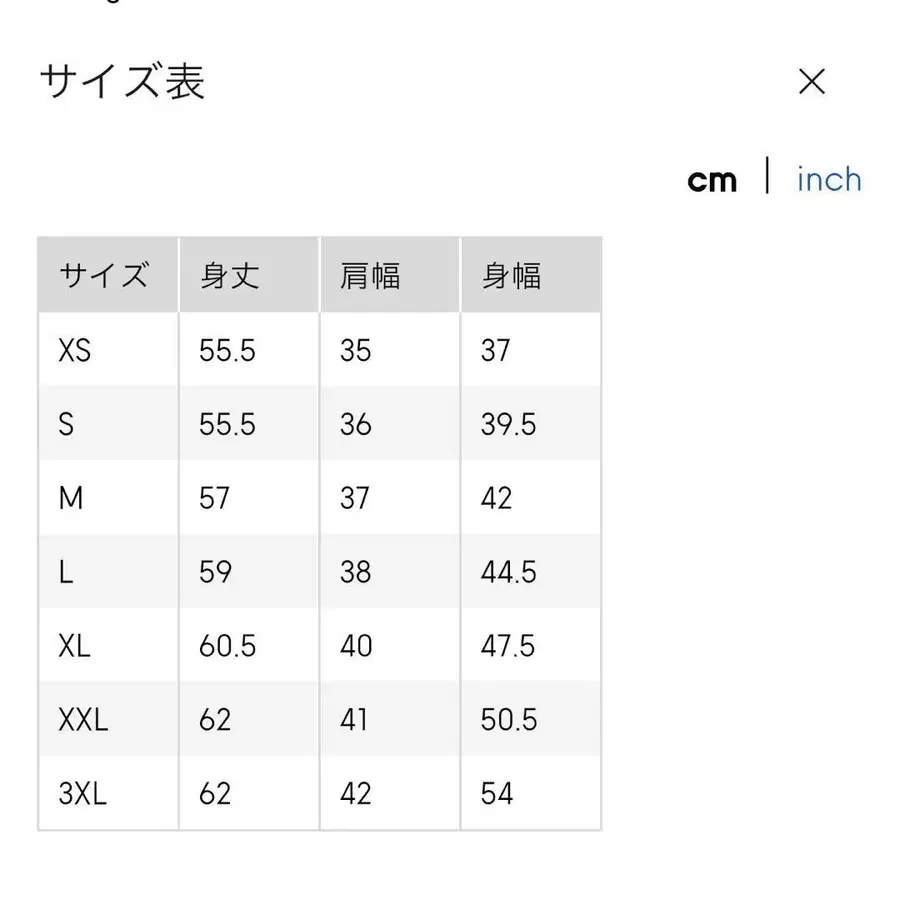Click the 身丈 value for size M
The width and height of the screenshot is (900, 900).
pyautogui.click(x=213, y=497)
